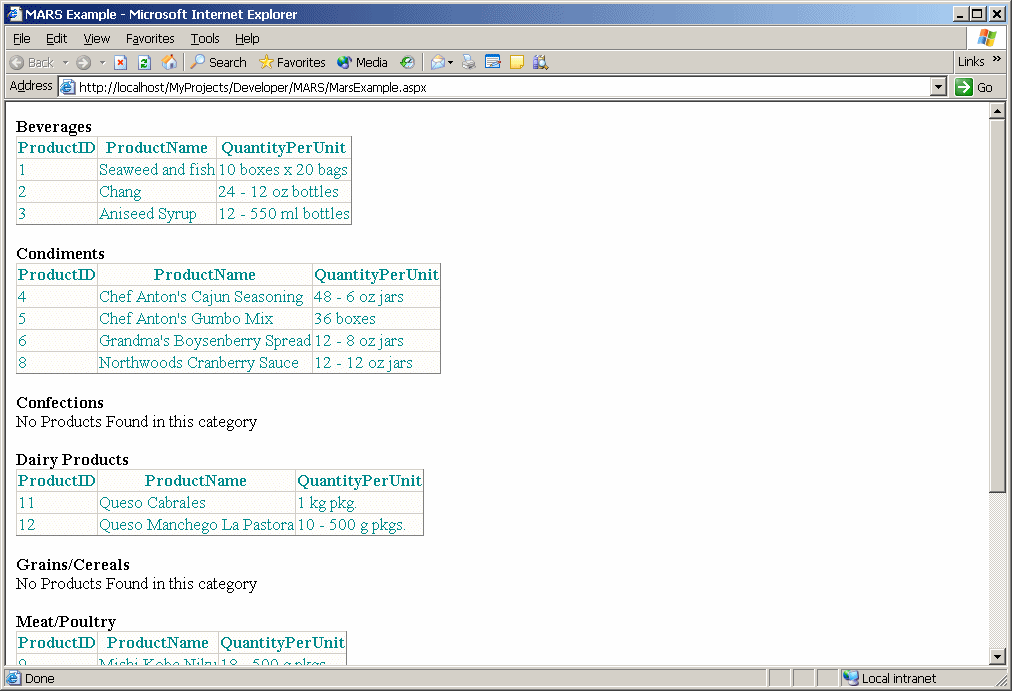
Task: Open the Tools menu
Action: click(x=205, y=39)
